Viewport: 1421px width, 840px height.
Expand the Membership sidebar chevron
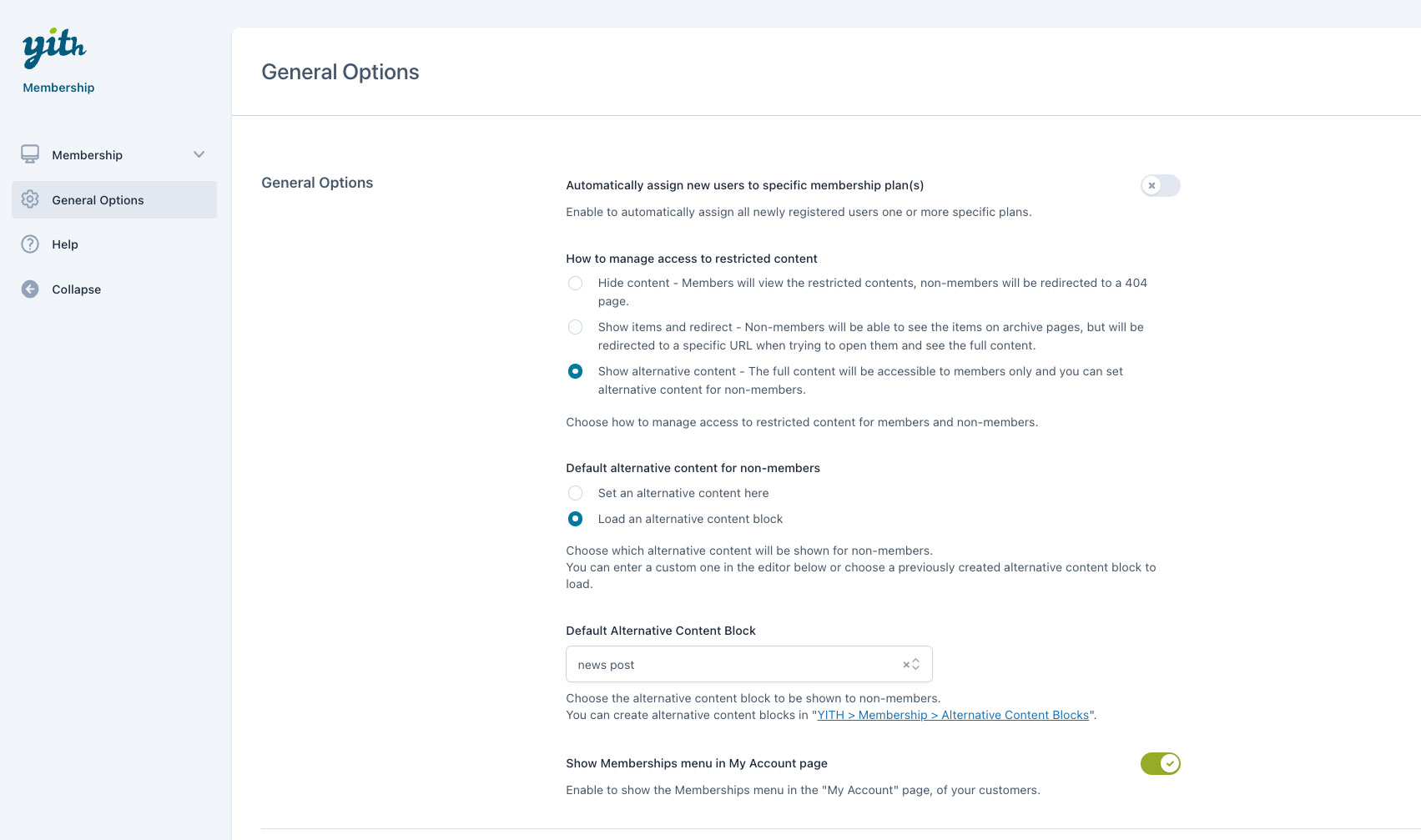click(x=199, y=154)
